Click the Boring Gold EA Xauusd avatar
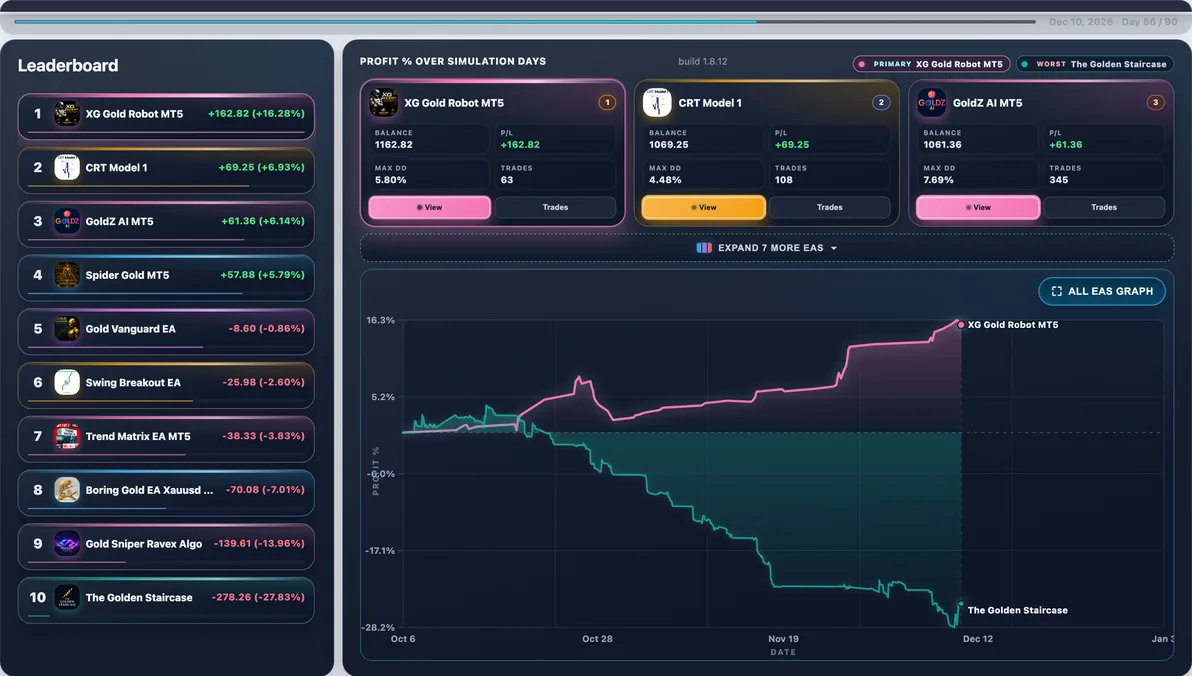 click(x=67, y=490)
